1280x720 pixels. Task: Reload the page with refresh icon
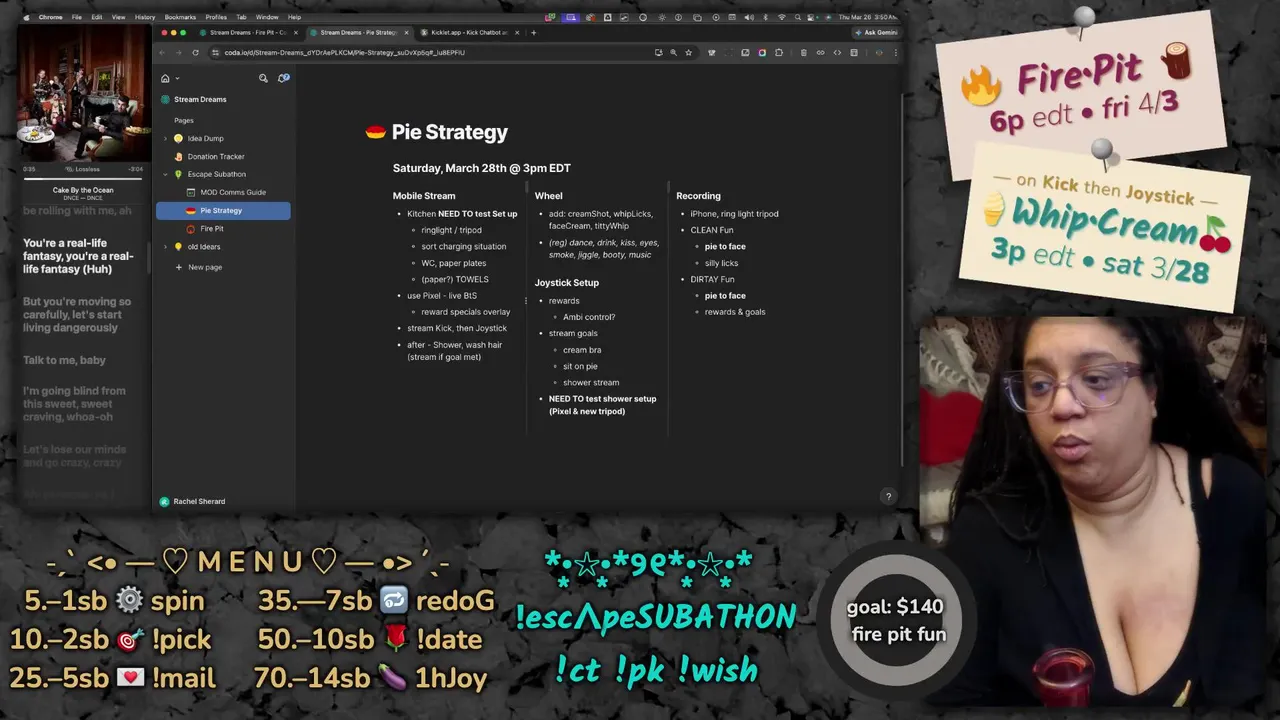195,52
